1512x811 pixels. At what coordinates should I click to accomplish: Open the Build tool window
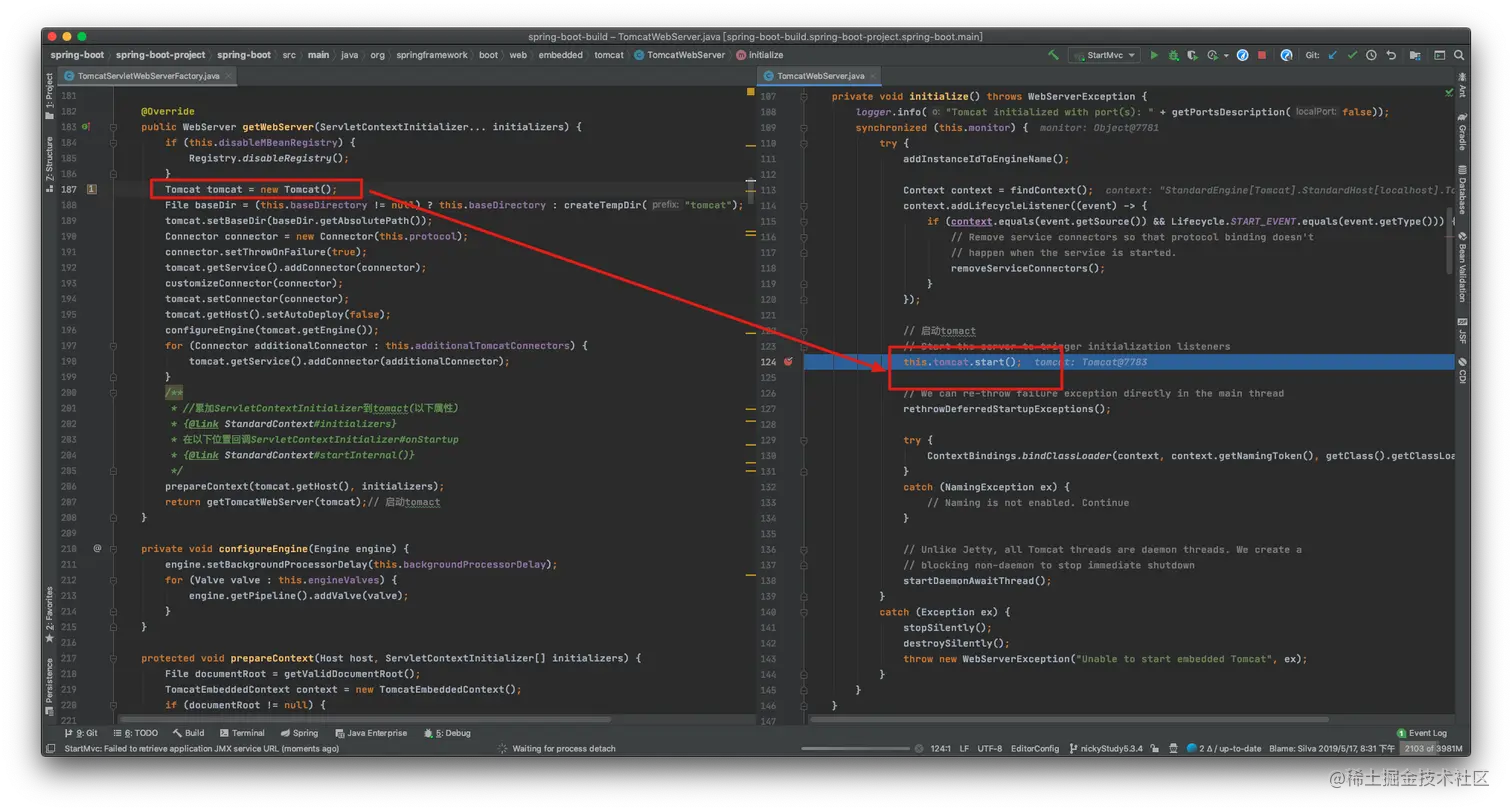coord(187,733)
